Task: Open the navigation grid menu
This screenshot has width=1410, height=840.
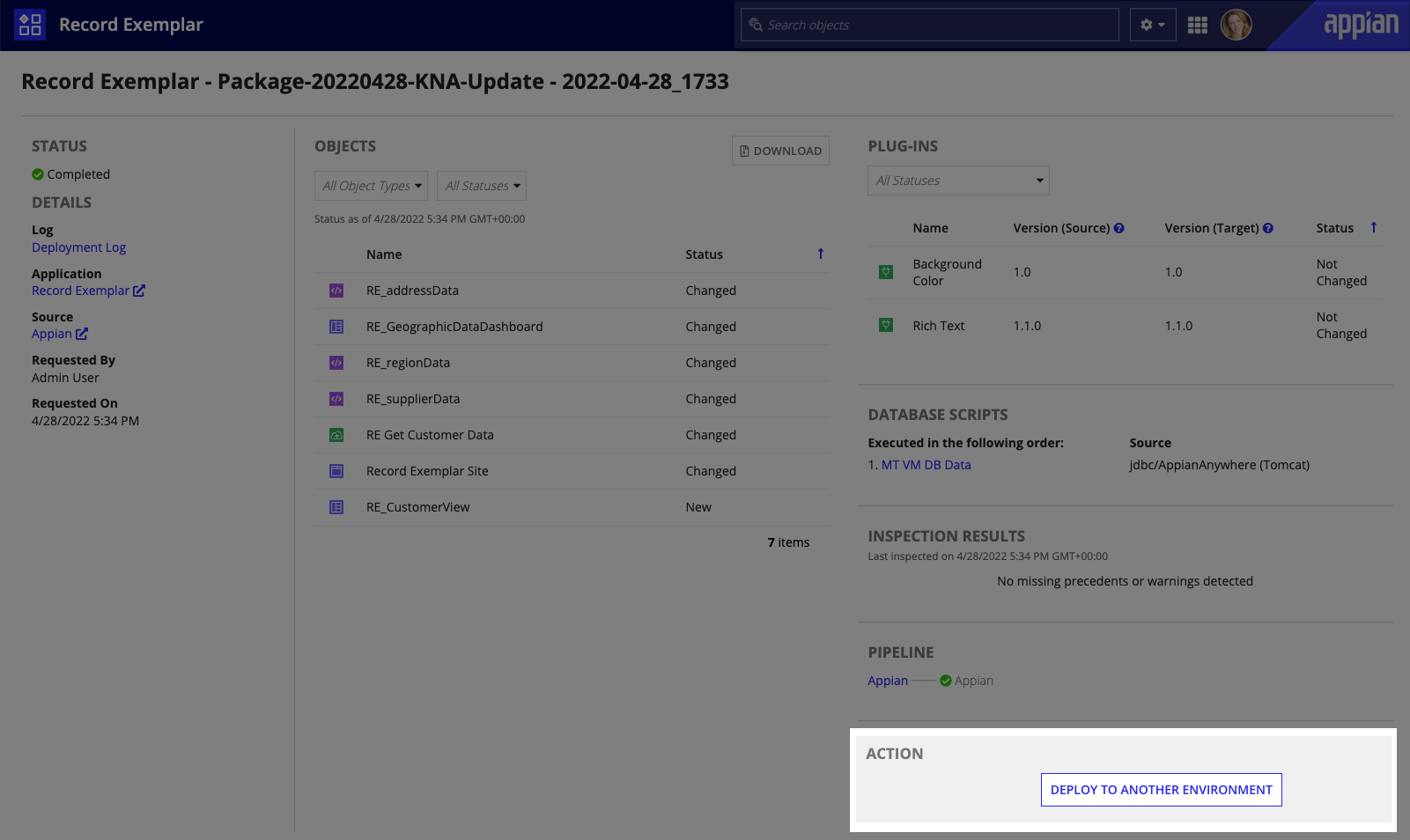Action: (1198, 25)
